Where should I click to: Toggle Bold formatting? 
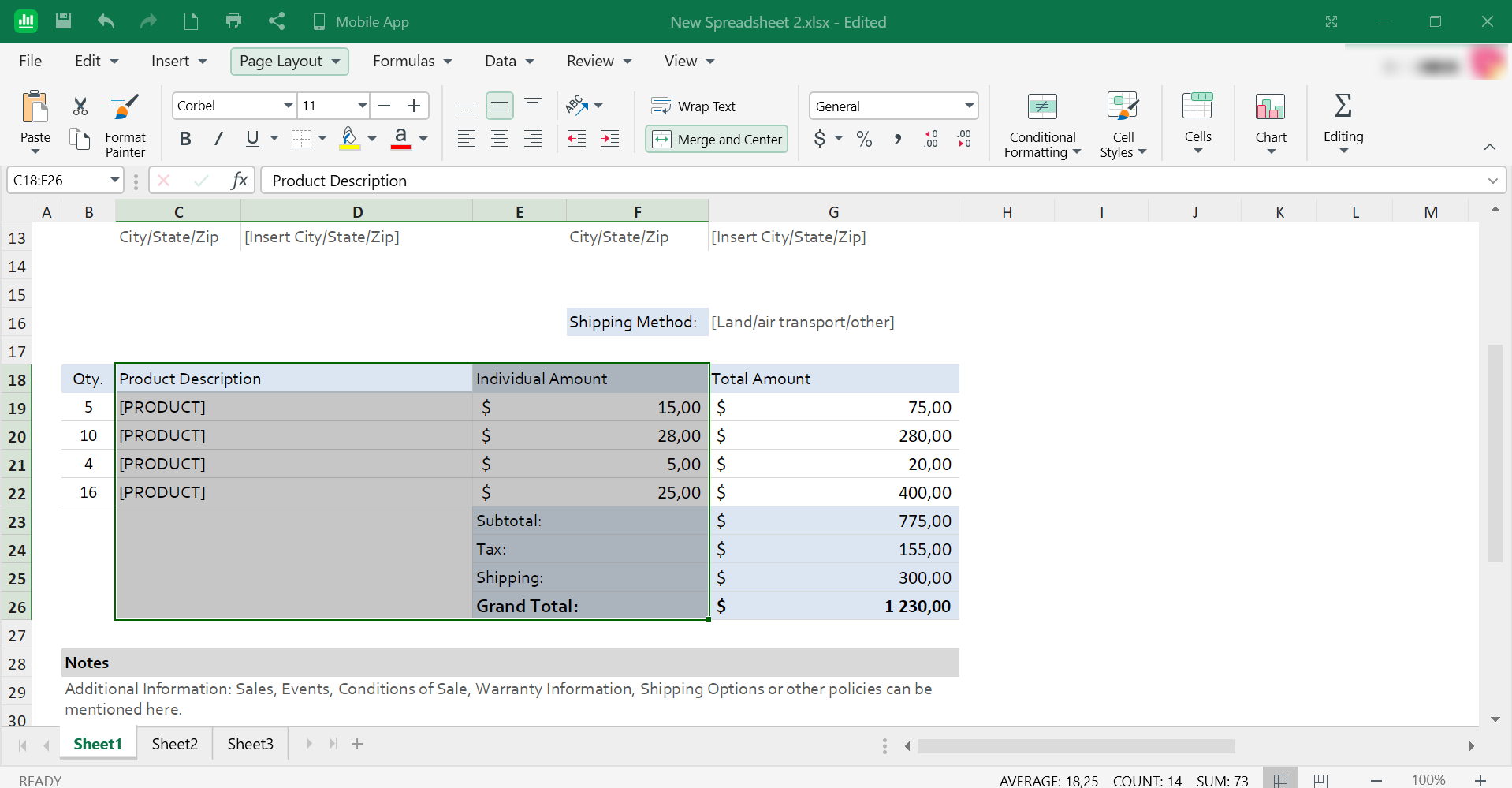point(185,139)
